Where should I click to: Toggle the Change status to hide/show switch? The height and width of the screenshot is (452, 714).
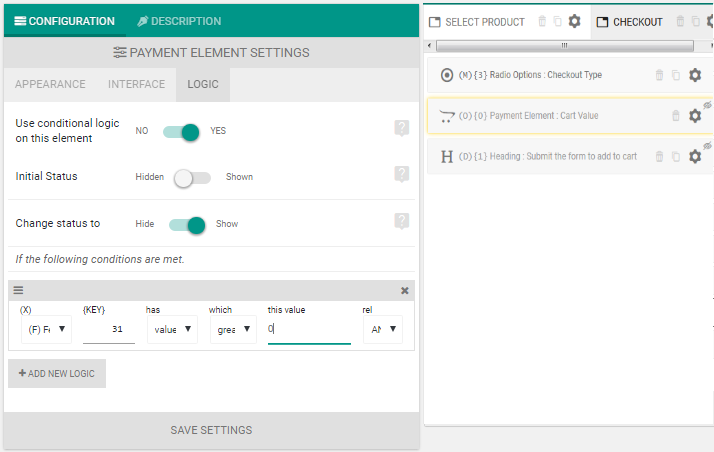coord(187,225)
